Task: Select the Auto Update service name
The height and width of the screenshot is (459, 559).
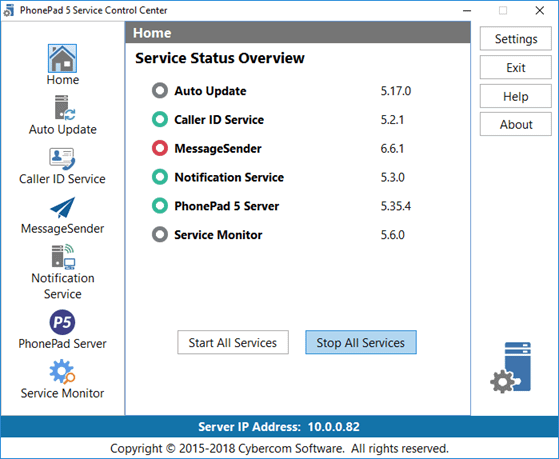Action: coord(210,91)
